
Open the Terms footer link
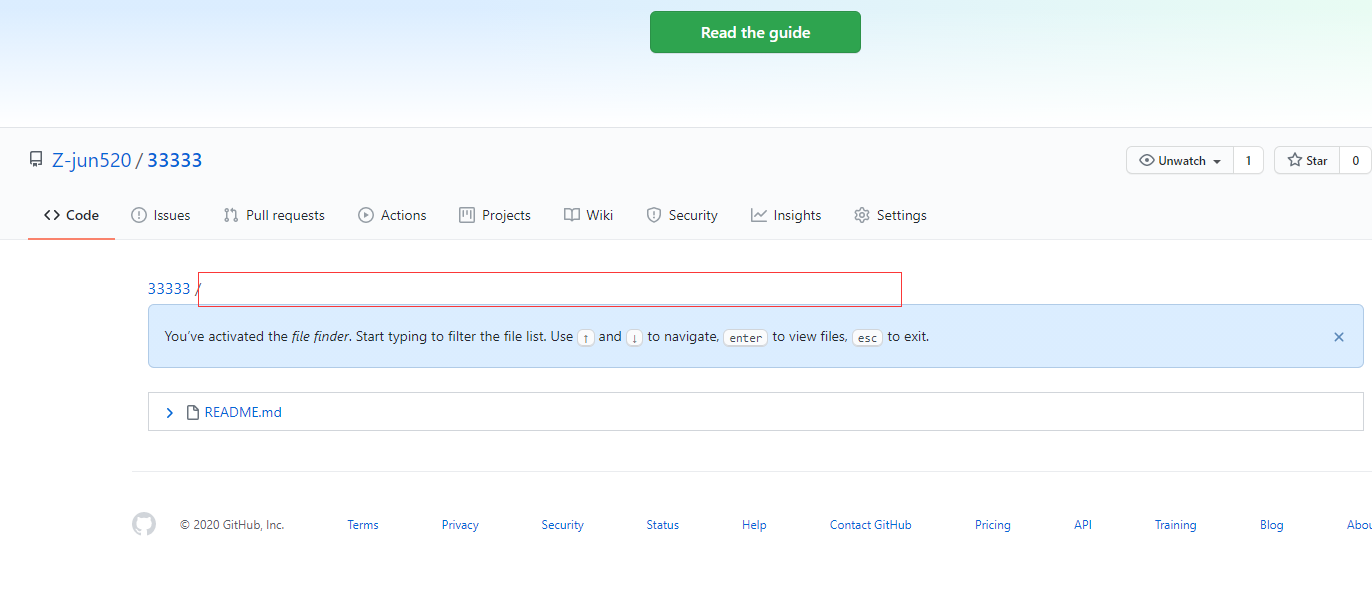tap(363, 525)
